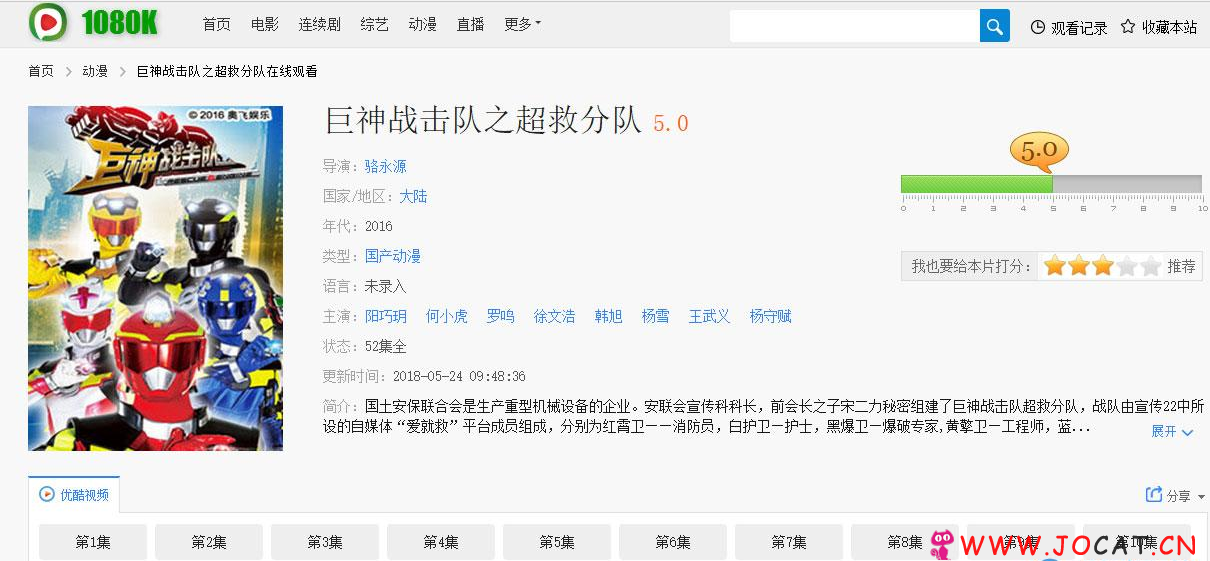Image resolution: width=1210 pixels, height=561 pixels.
Task: Click region link 大陆
Action: (413, 196)
